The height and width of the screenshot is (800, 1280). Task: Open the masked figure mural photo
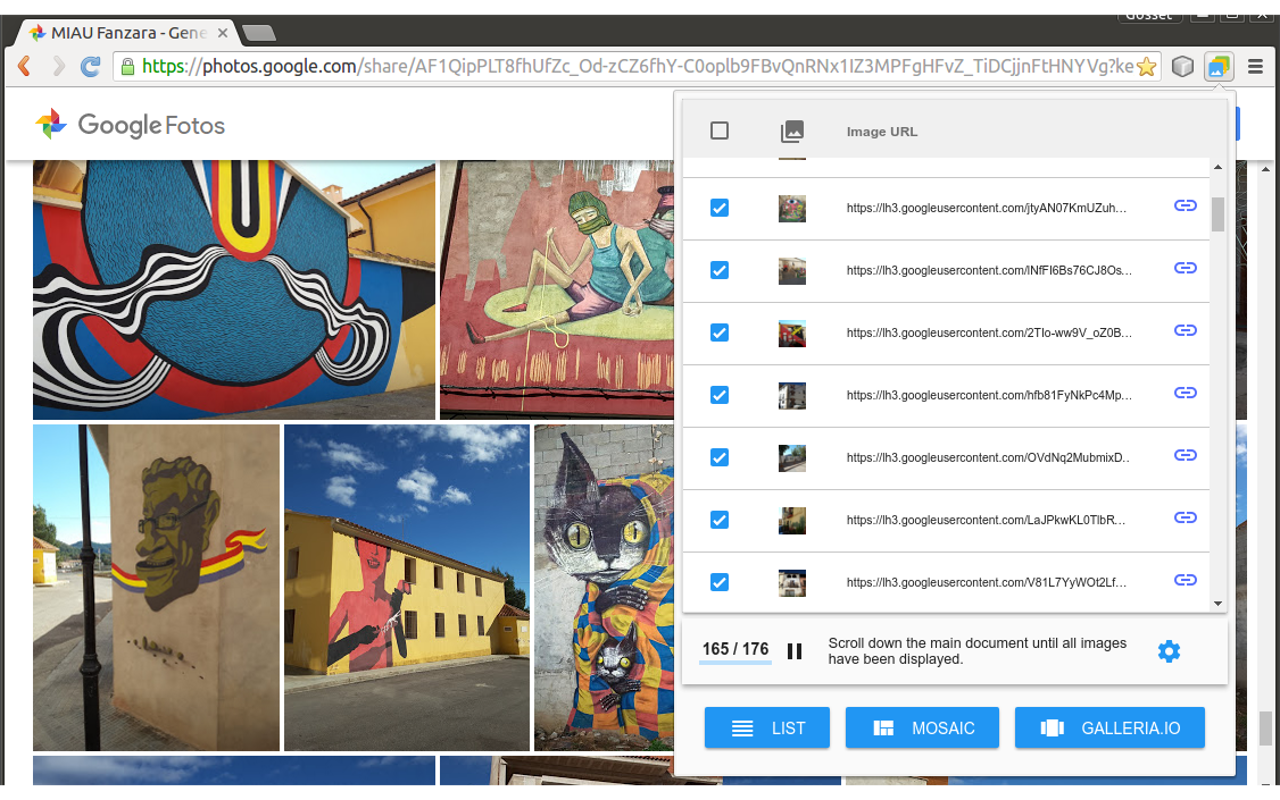pyautogui.click(x=556, y=290)
